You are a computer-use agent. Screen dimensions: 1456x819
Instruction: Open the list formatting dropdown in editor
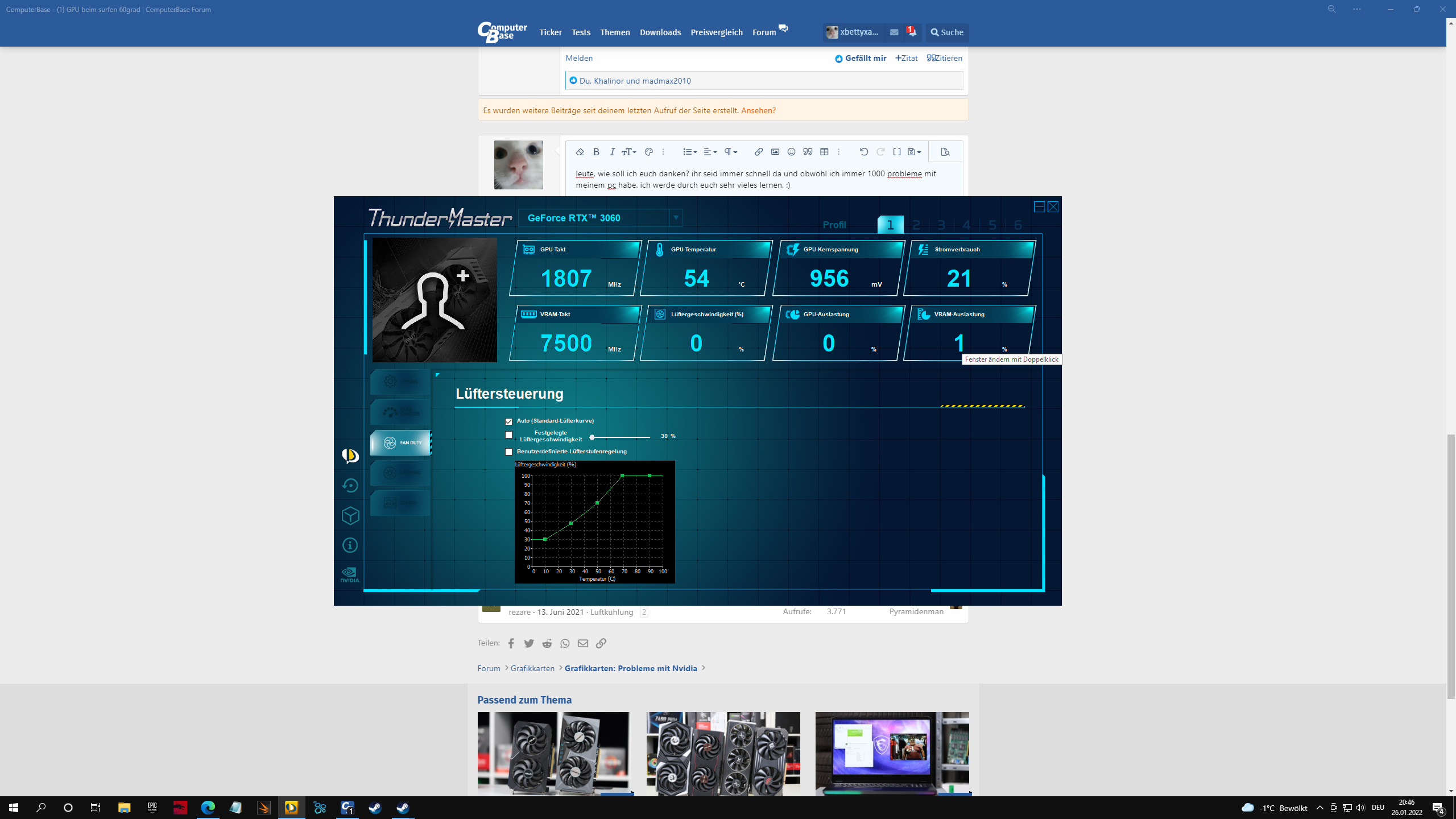(x=689, y=152)
